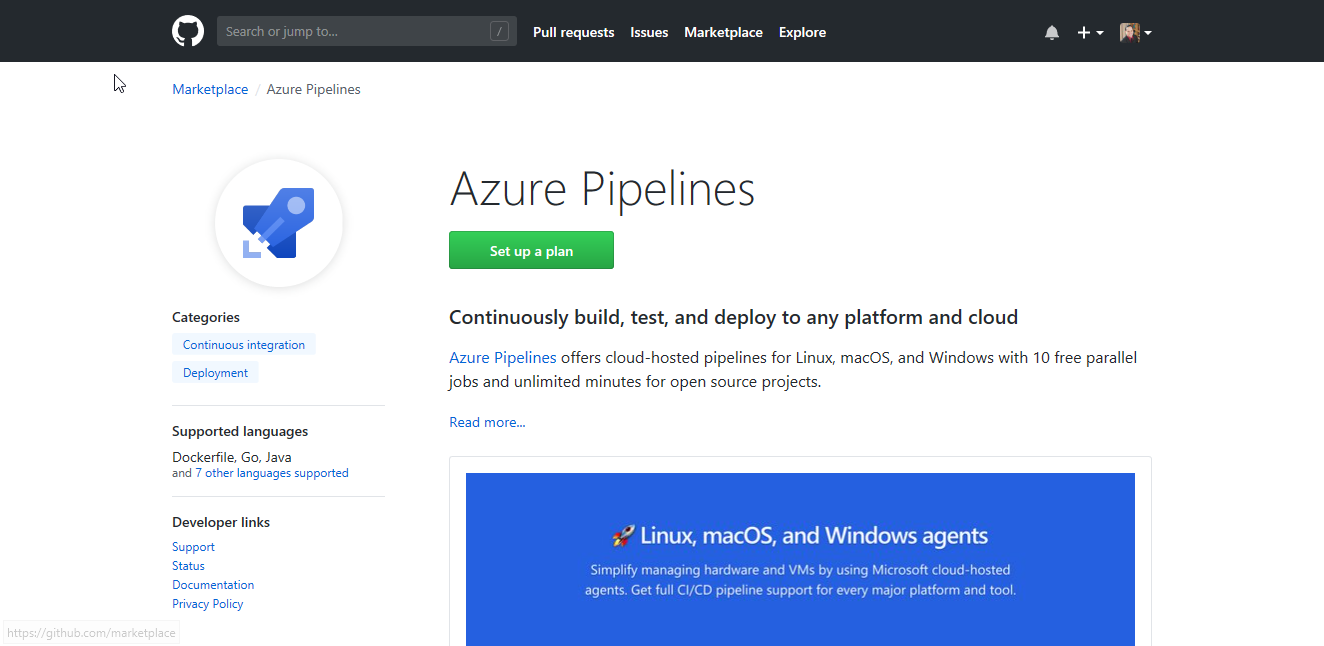
Task: Open the notifications bell
Action: pyautogui.click(x=1051, y=33)
